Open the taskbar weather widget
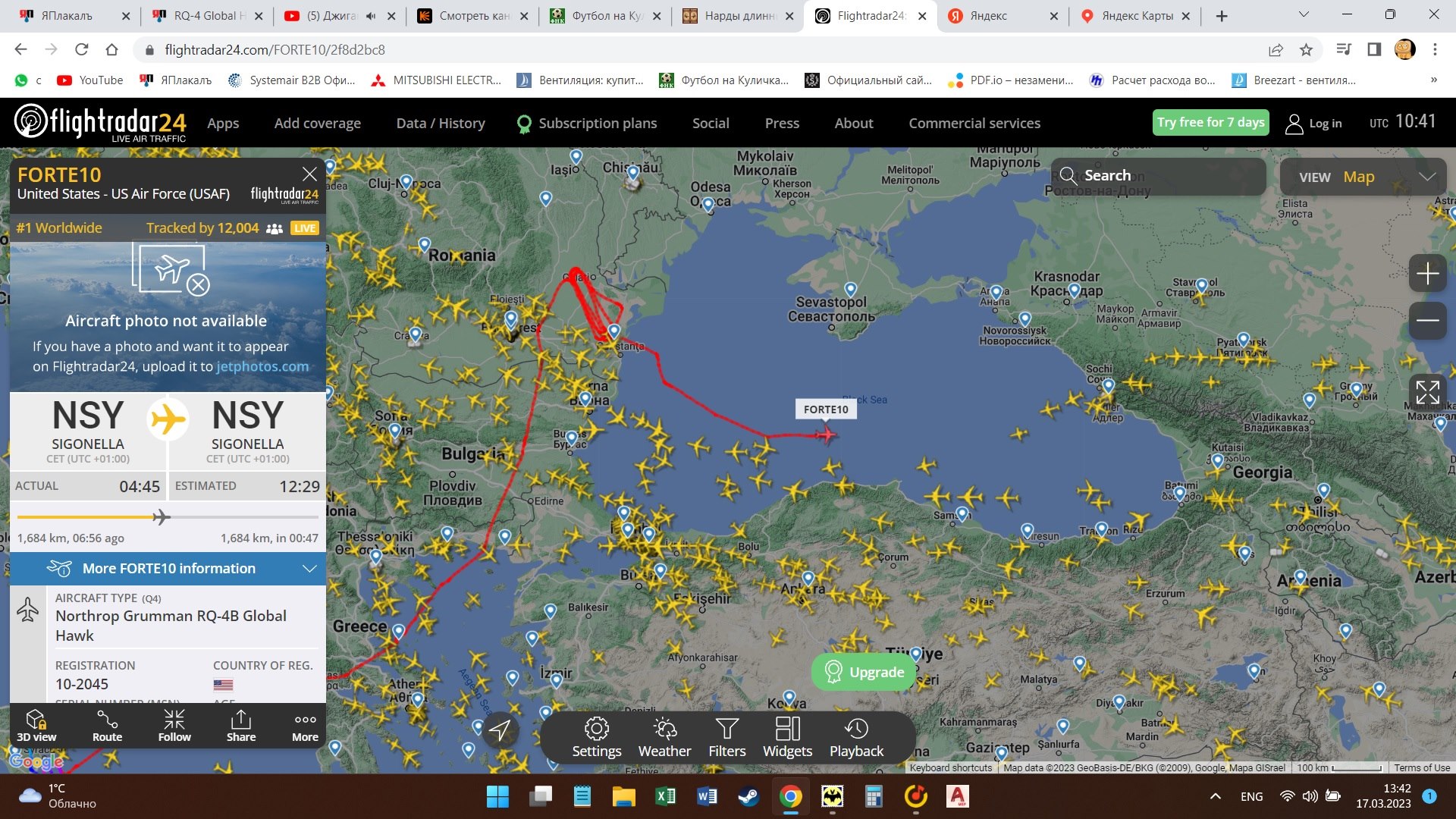1456x819 pixels. (x=58, y=796)
